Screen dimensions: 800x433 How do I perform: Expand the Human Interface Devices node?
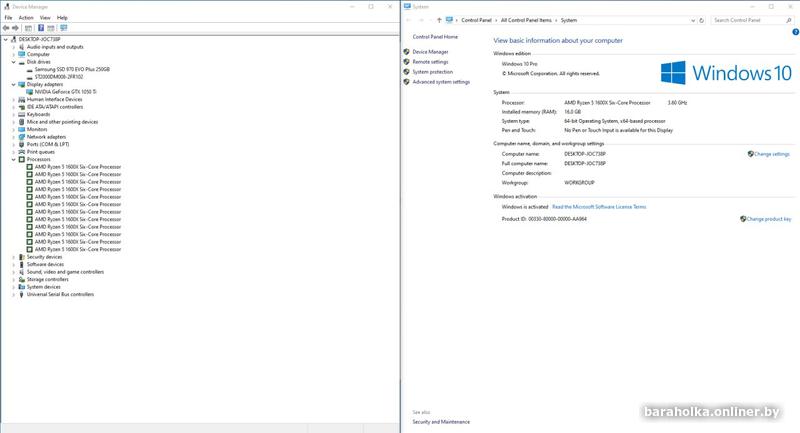[x=14, y=99]
